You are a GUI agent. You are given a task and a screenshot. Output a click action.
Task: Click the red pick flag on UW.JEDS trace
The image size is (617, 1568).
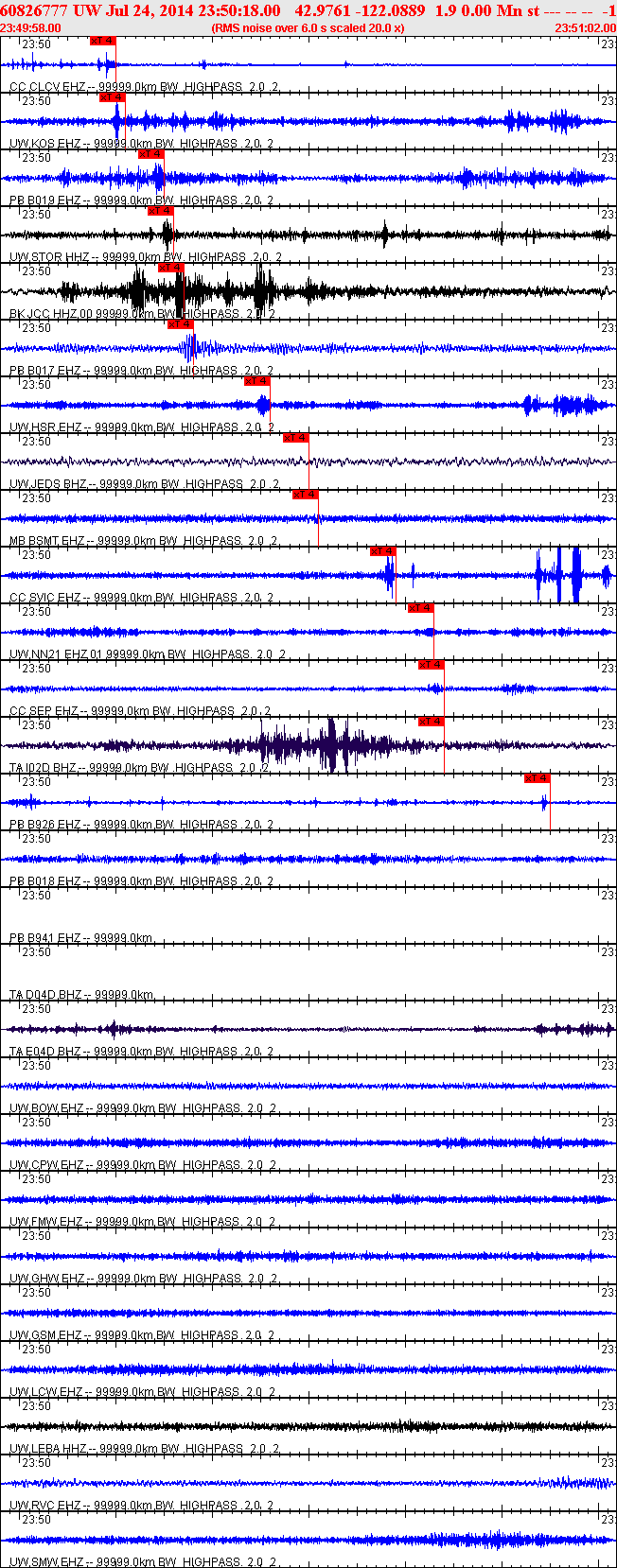pyautogui.click(x=296, y=438)
